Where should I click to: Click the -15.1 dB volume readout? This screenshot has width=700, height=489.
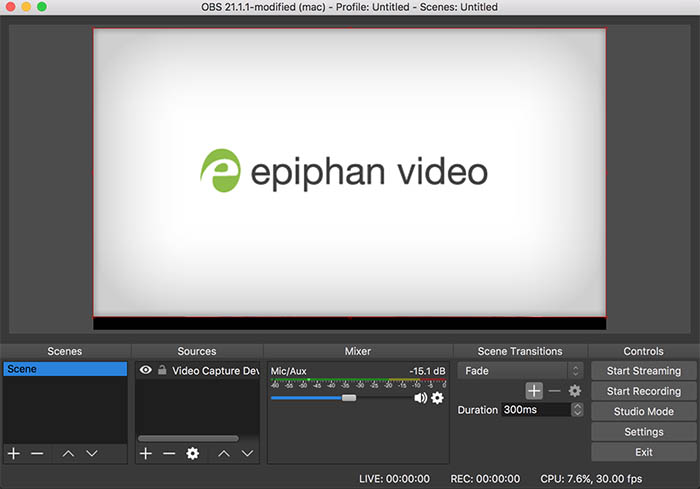coord(427,371)
